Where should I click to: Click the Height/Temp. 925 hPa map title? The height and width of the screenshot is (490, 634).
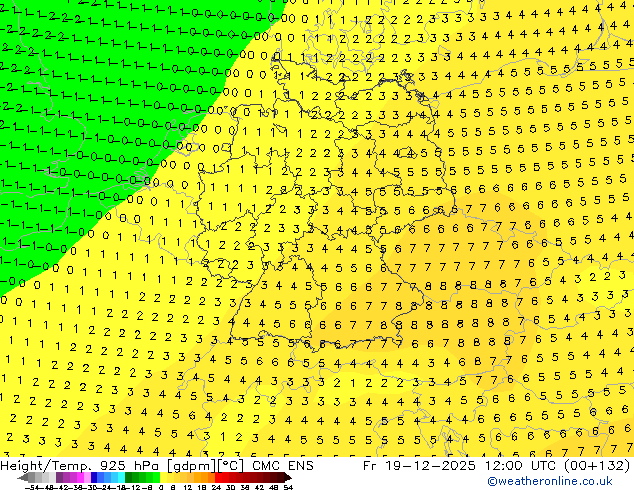point(82,465)
